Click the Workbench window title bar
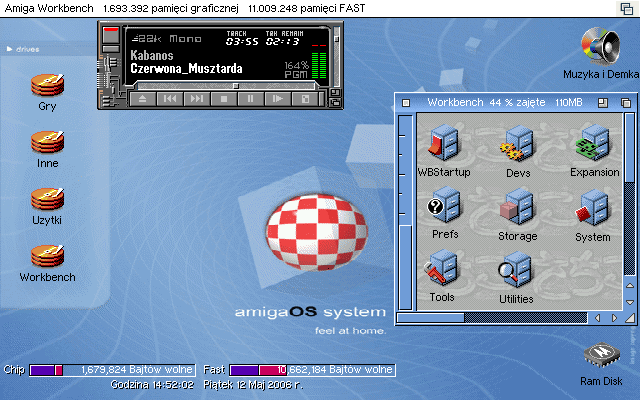640x400 pixels. click(x=504, y=102)
